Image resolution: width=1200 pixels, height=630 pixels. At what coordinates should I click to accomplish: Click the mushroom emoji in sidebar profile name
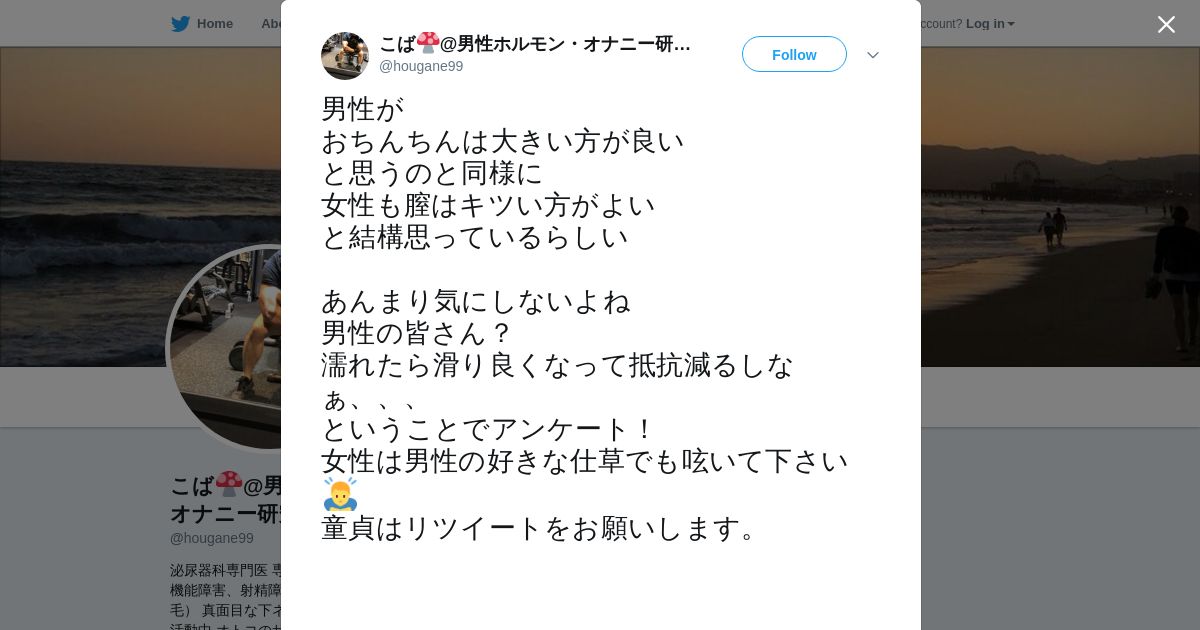229,484
